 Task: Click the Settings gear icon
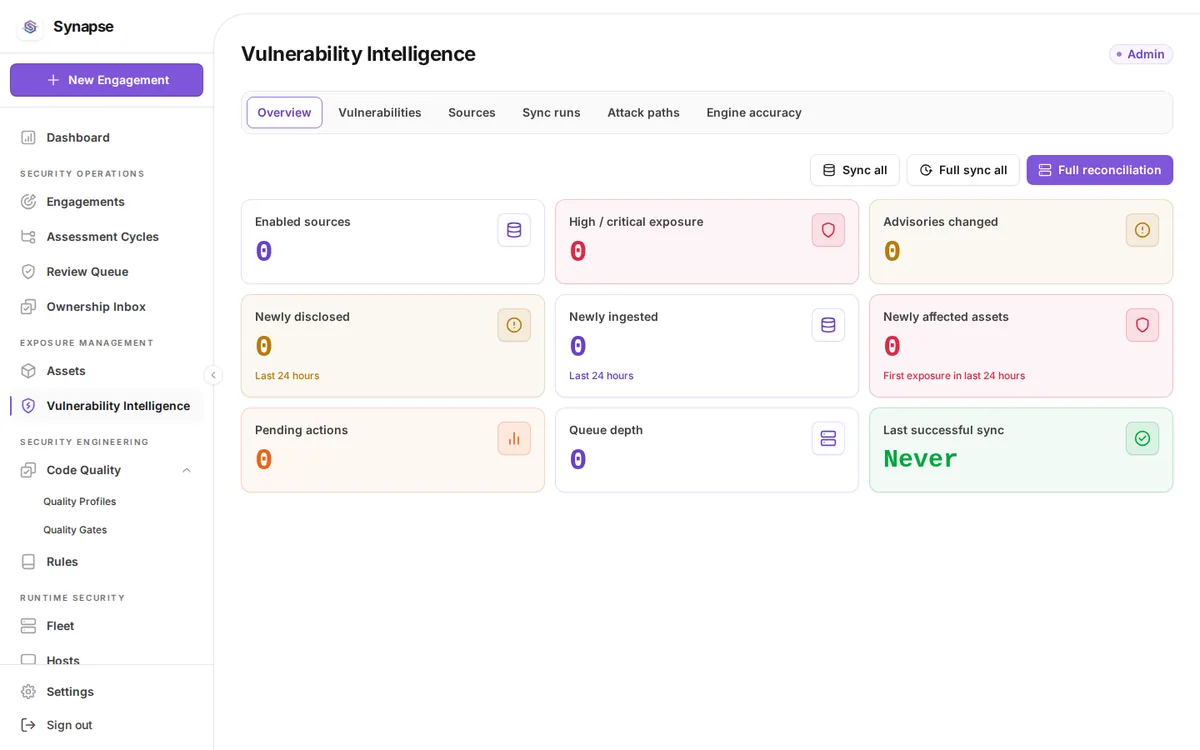point(28,691)
